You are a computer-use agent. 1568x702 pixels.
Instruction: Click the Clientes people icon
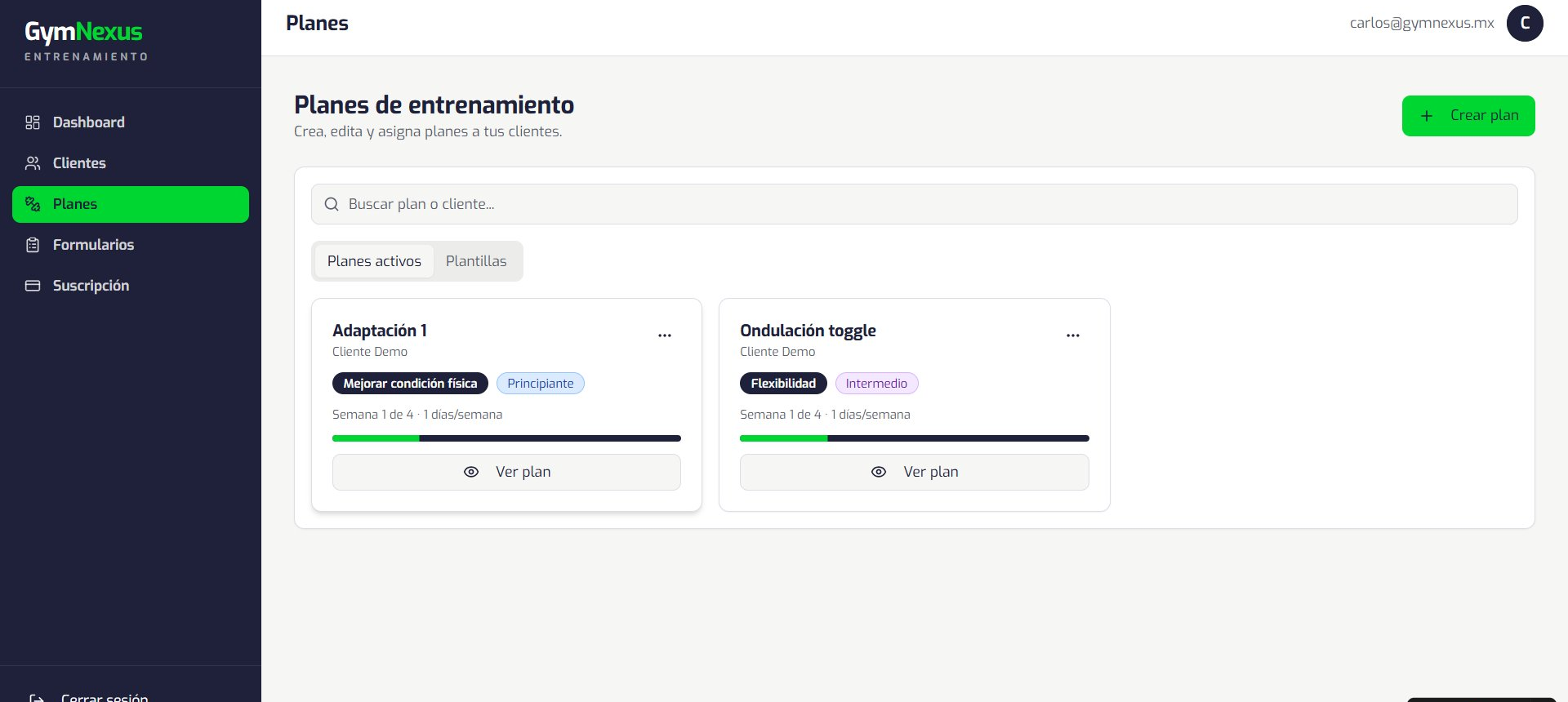[33, 163]
